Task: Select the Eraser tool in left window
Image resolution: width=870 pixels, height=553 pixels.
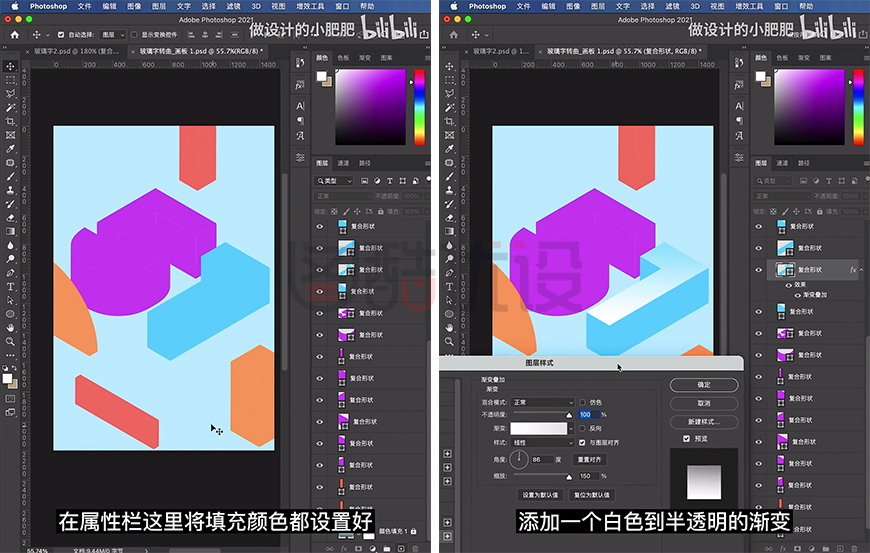Action: 10,218
